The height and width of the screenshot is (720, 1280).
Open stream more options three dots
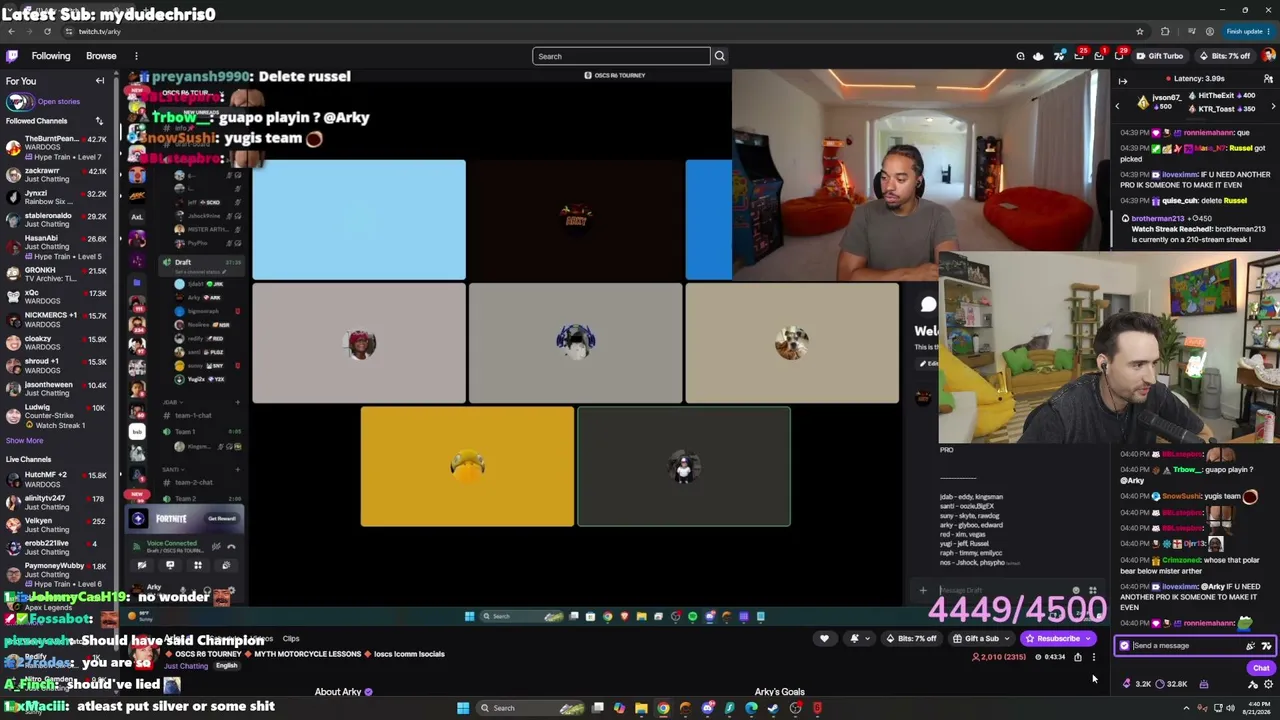(1094, 657)
